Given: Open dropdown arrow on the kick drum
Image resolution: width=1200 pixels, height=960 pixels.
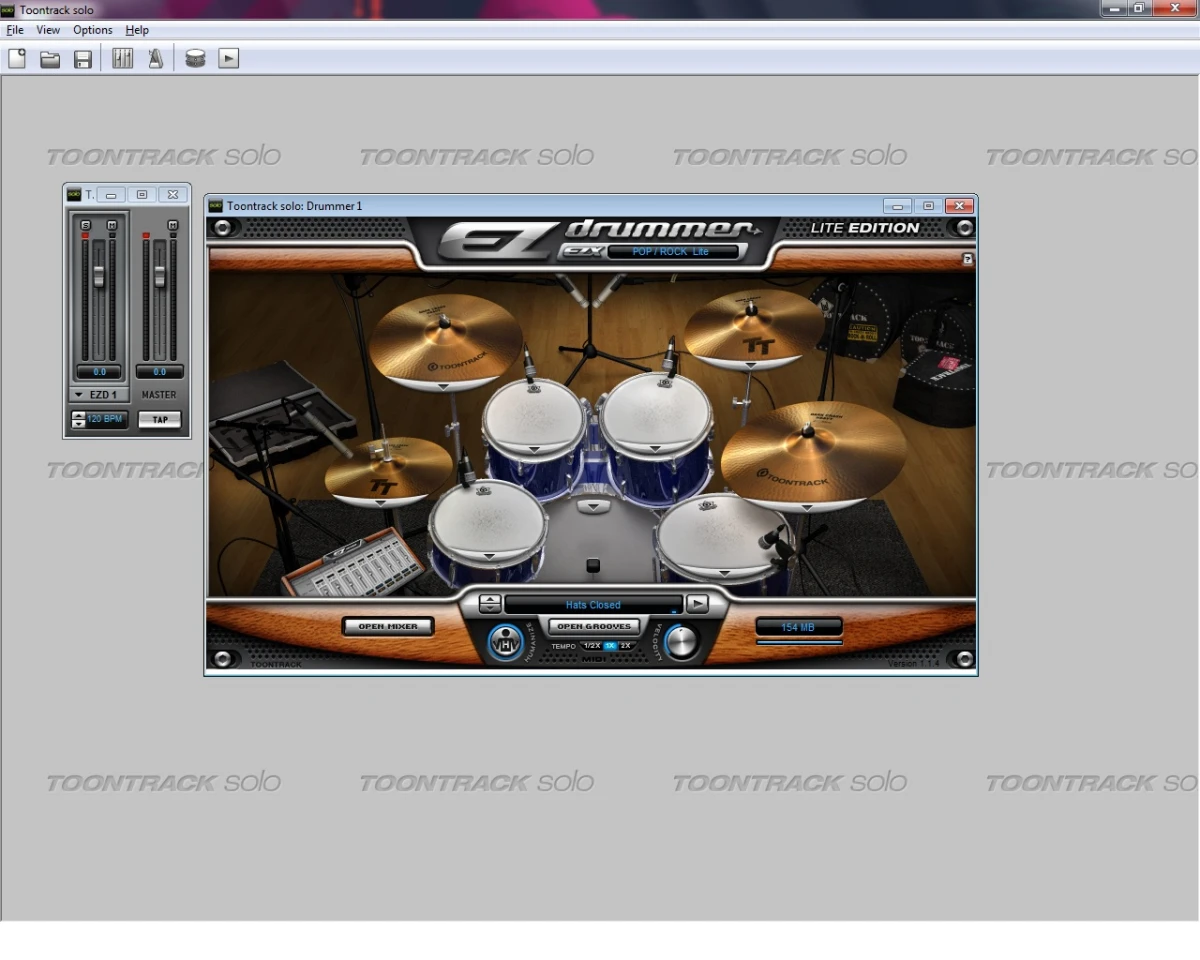Looking at the screenshot, I should click(x=594, y=507).
